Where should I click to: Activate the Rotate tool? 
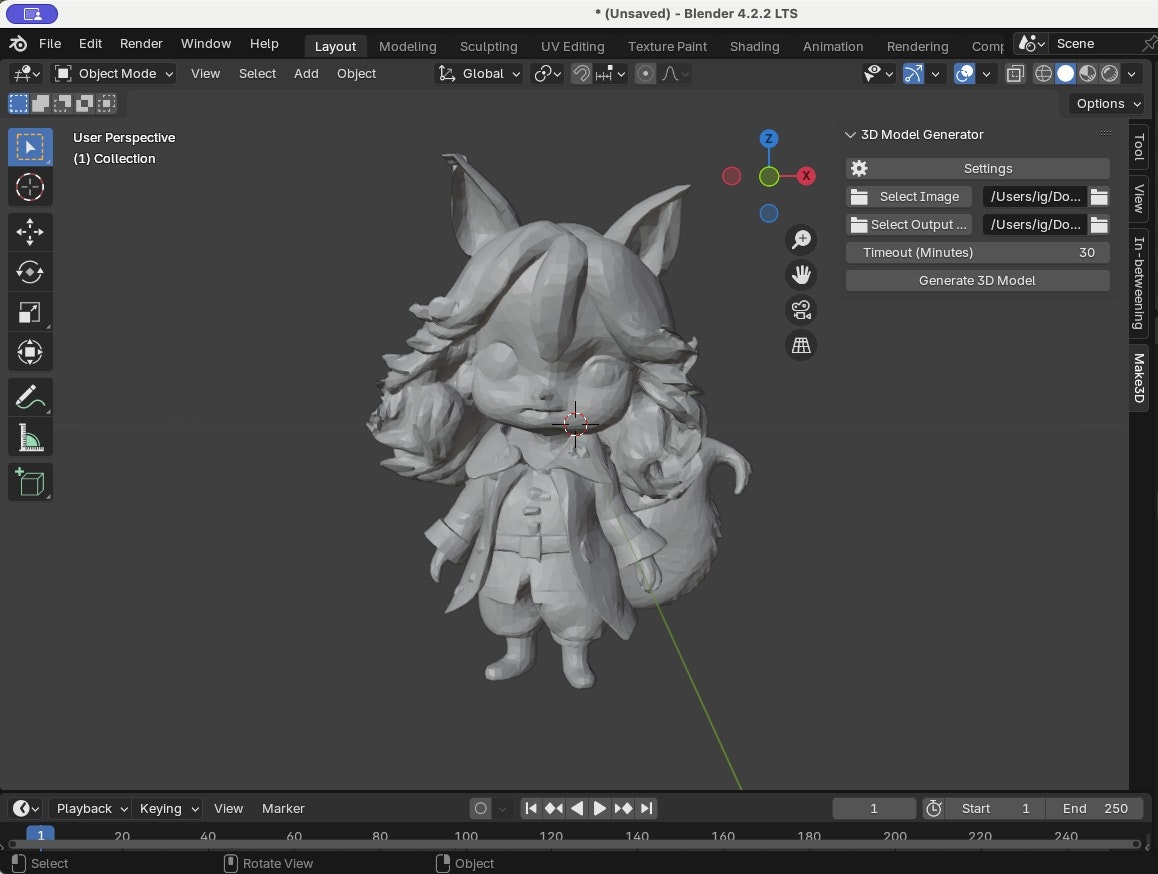[30, 272]
